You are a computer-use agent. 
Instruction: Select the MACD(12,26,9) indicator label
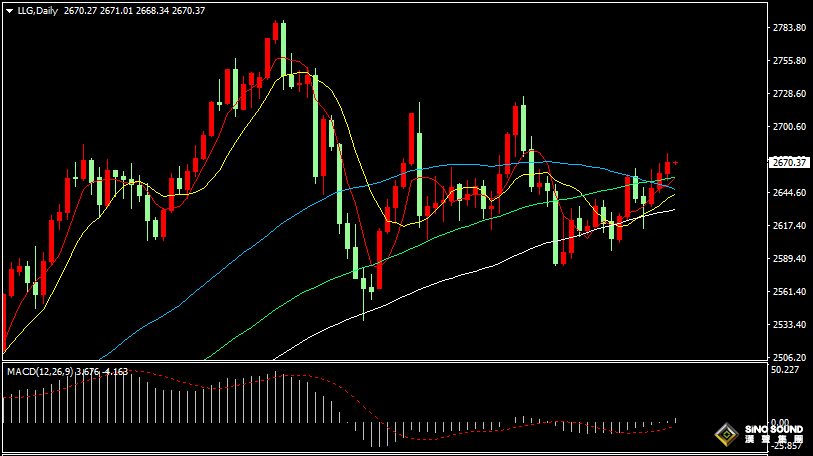tap(40, 372)
